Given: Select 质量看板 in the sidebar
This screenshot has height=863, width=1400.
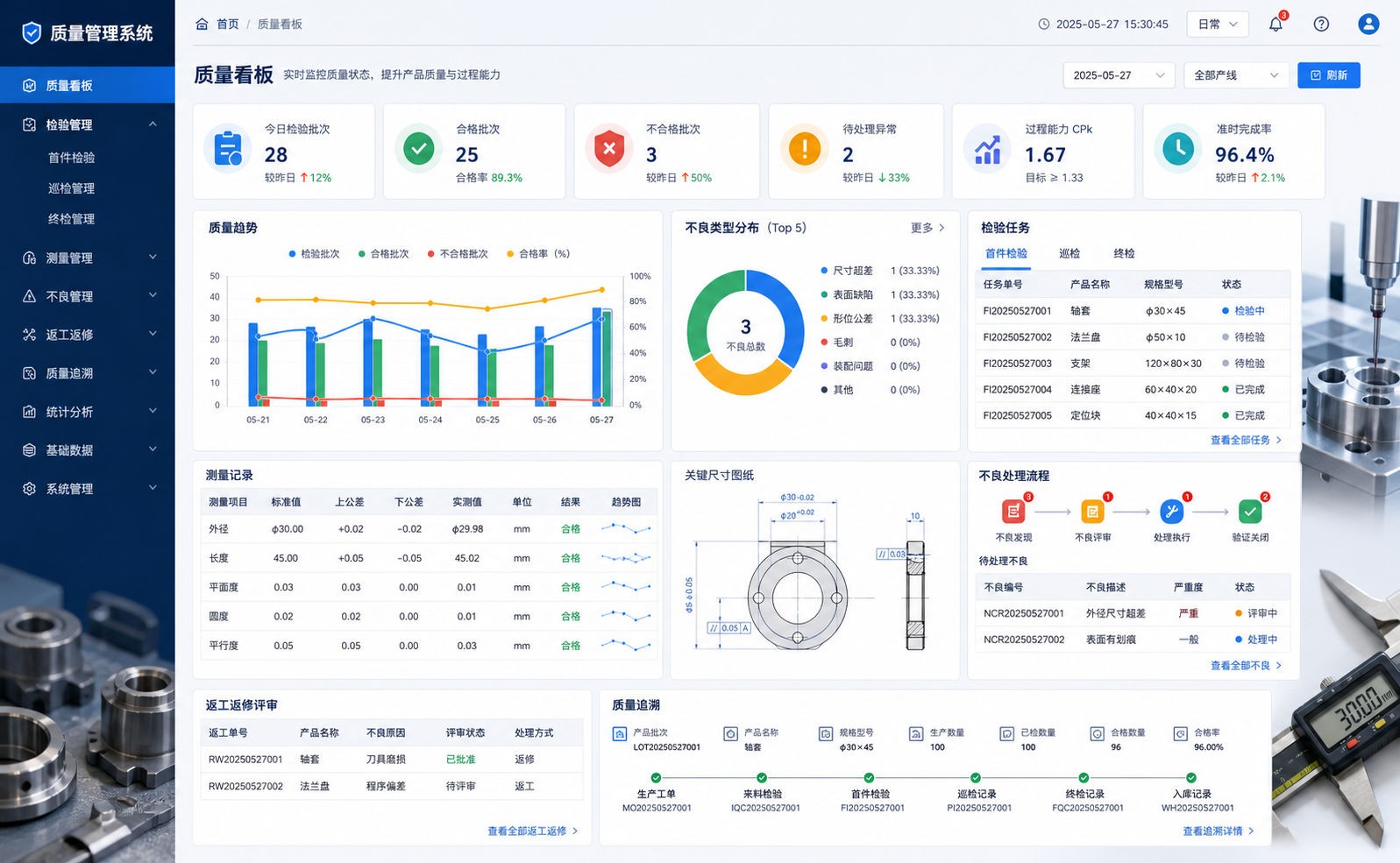Looking at the screenshot, I should [88, 85].
